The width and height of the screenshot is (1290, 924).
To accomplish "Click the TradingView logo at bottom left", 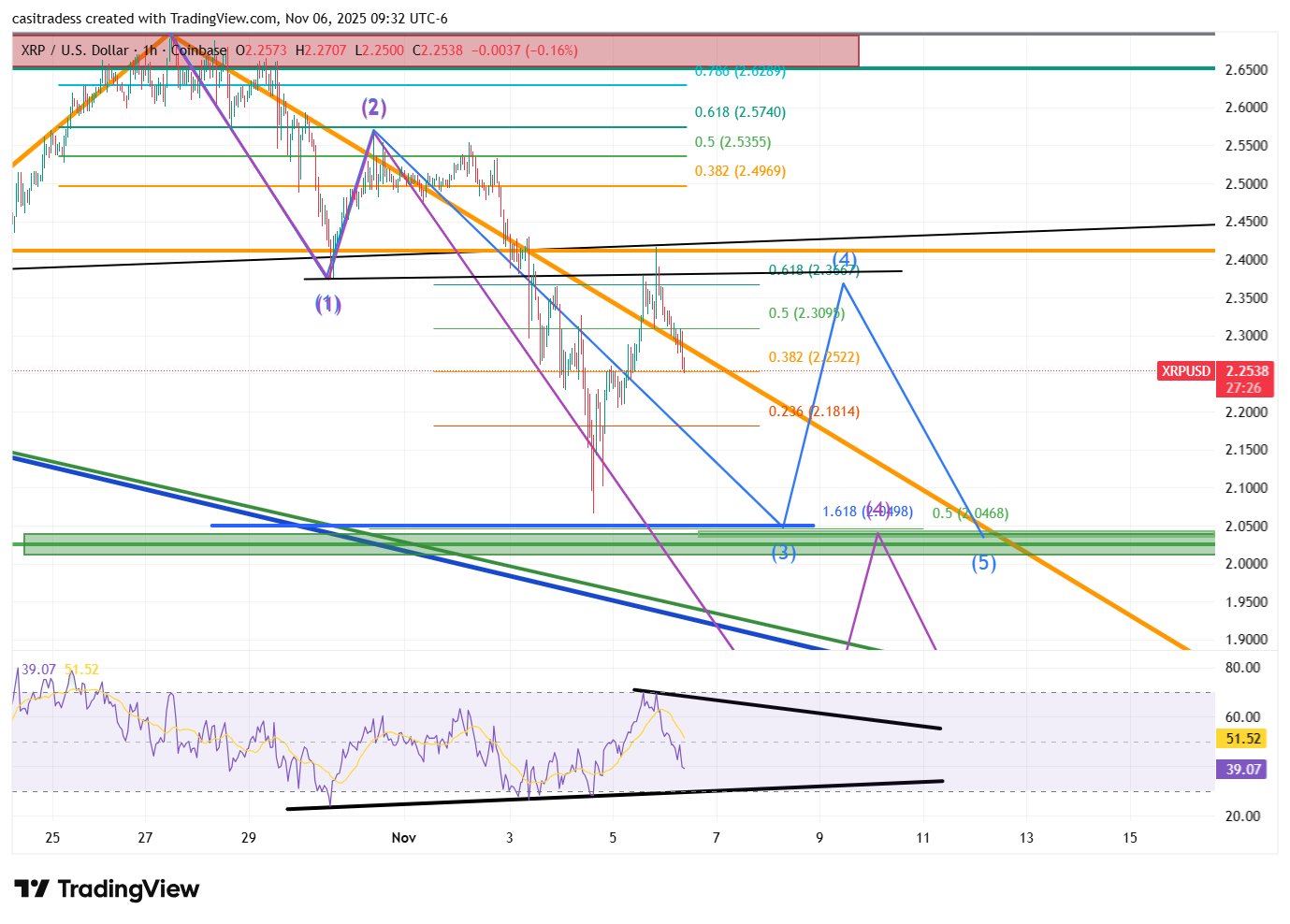I will (x=107, y=888).
